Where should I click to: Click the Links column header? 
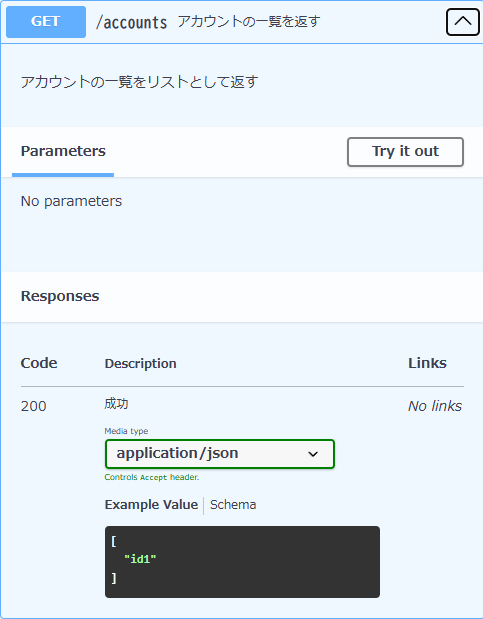pyautogui.click(x=427, y=363)
